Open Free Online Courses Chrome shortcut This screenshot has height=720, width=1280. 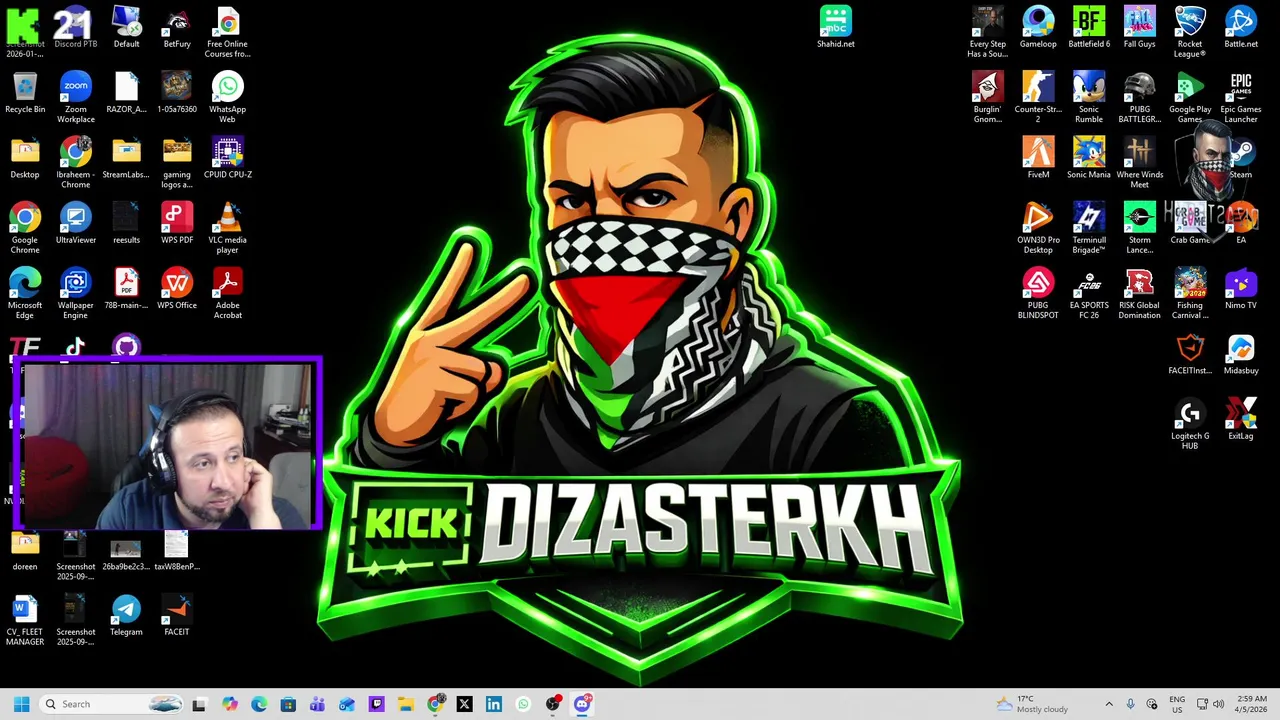point(228,32)
